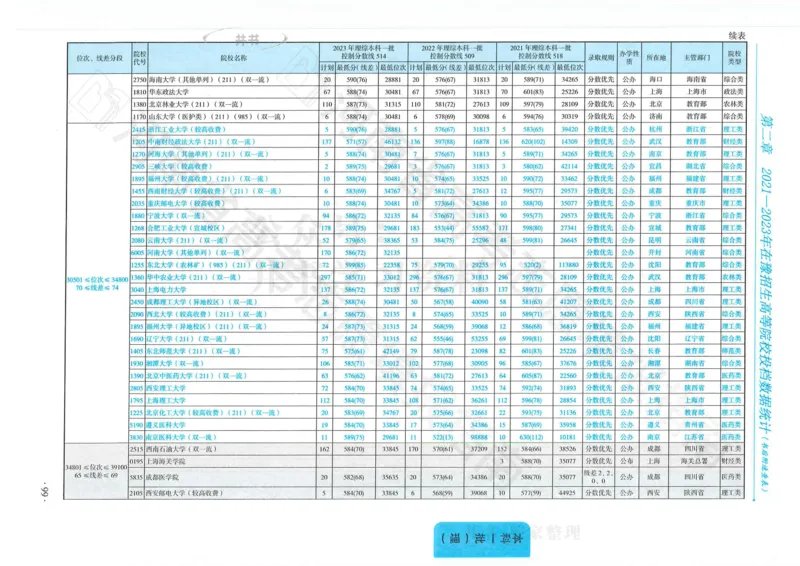Click the 主管部门 column header
This screenshot has width=800, height=566.
point(696,58)
